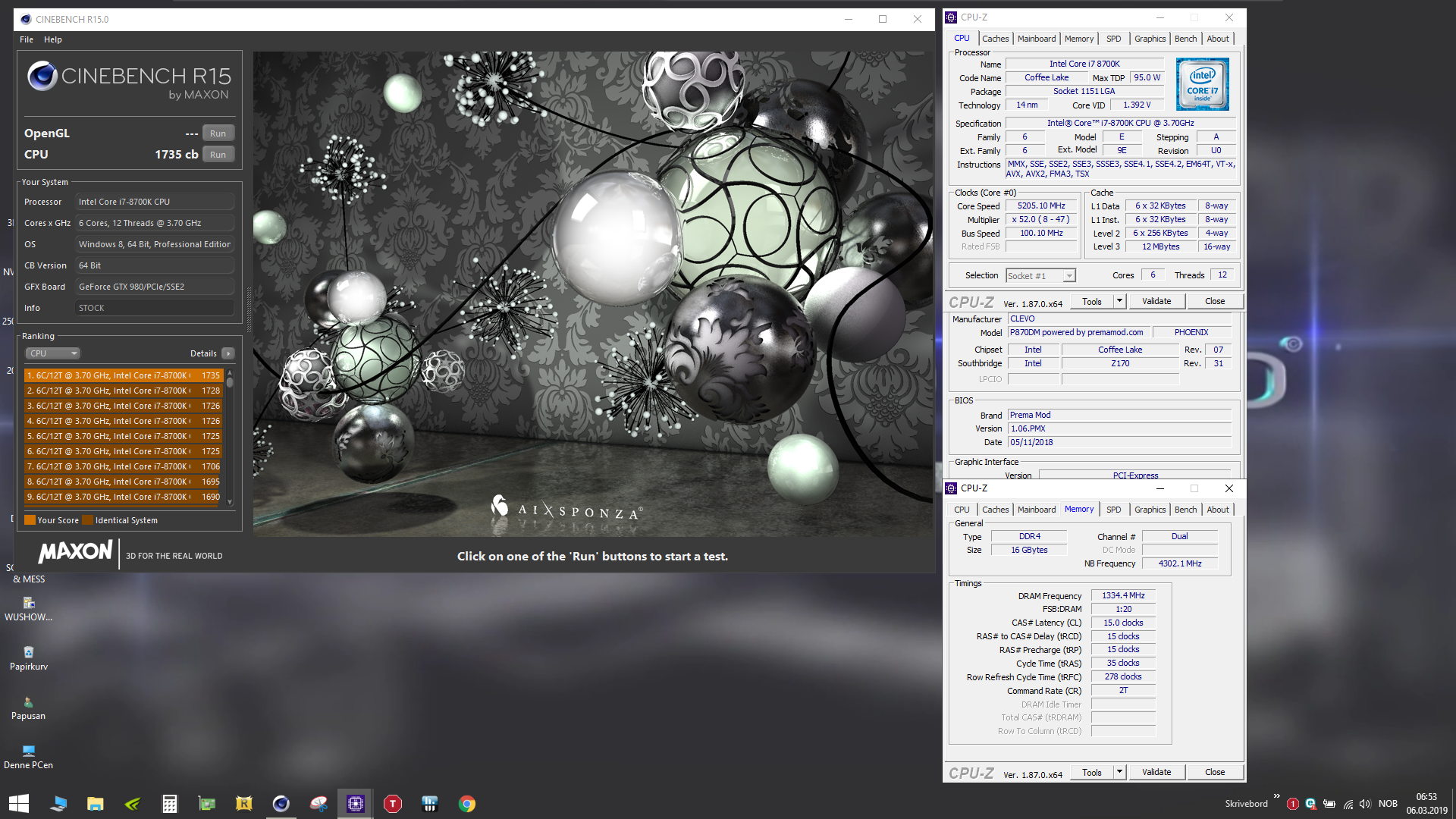Screen dimensions: 1456x819
Task: Open Calculator from taskbar
Action: tap(169, 804)
